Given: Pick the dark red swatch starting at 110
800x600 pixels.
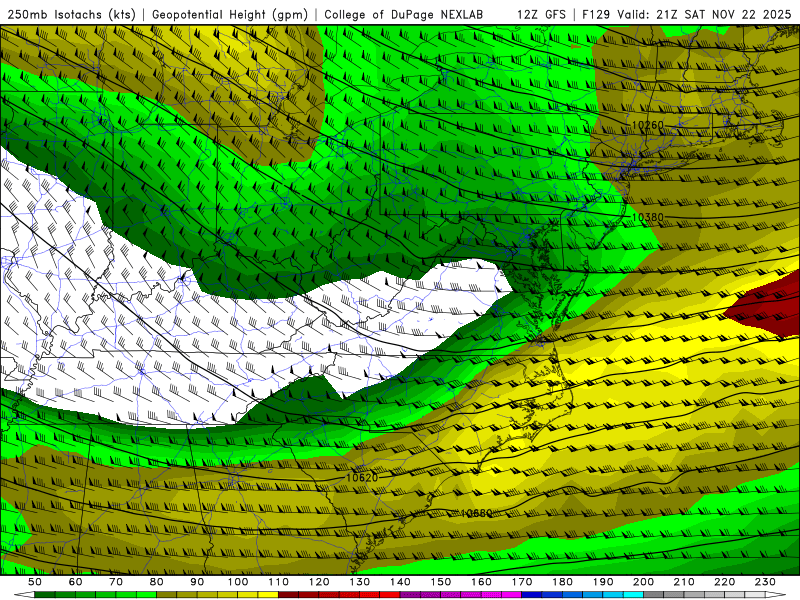Looking at the screenshot, I should tap(289, 595).
